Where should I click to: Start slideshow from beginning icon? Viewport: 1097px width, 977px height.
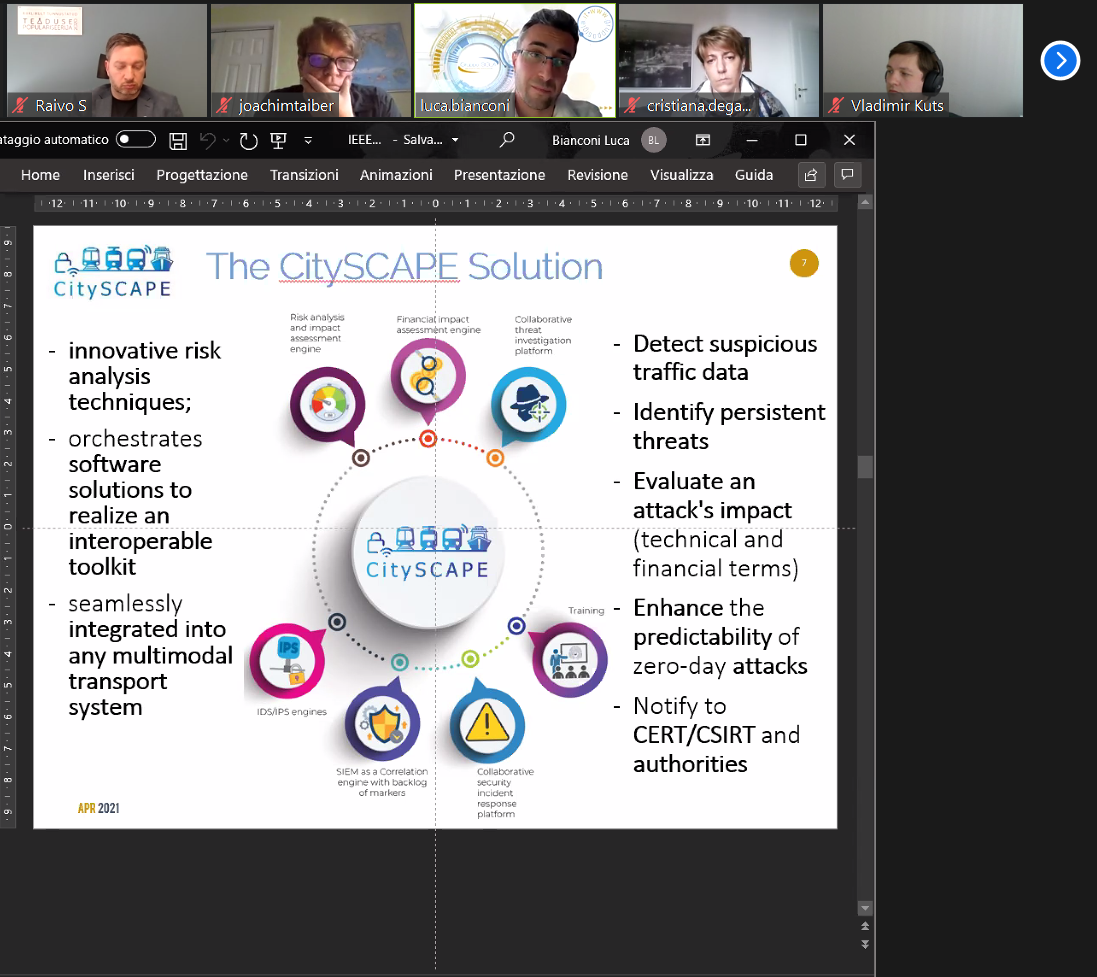(x=278, y=140)
